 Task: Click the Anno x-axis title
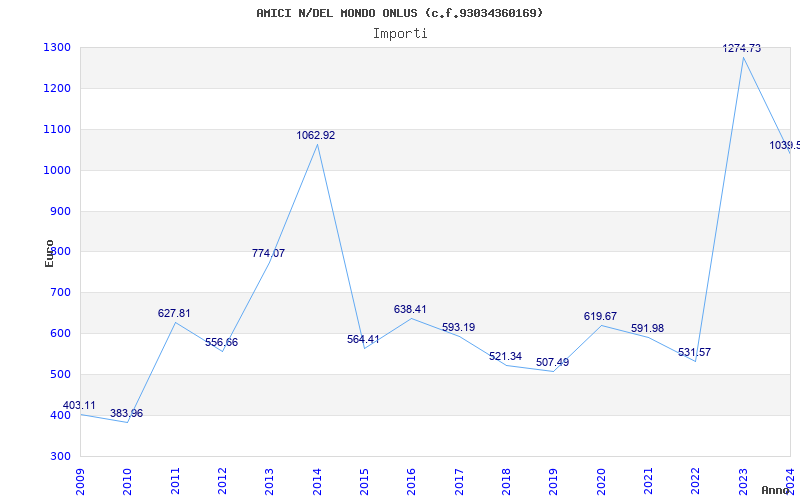pos(776,490)
